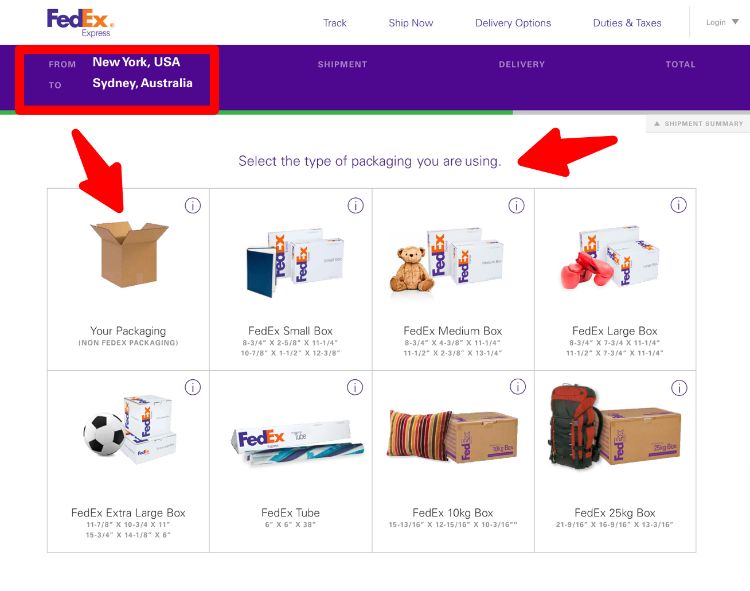The height and width of the screenshot is (591, 750).
Task: Open FedEx Large Box info icon
Action: [x=678, y=205]
